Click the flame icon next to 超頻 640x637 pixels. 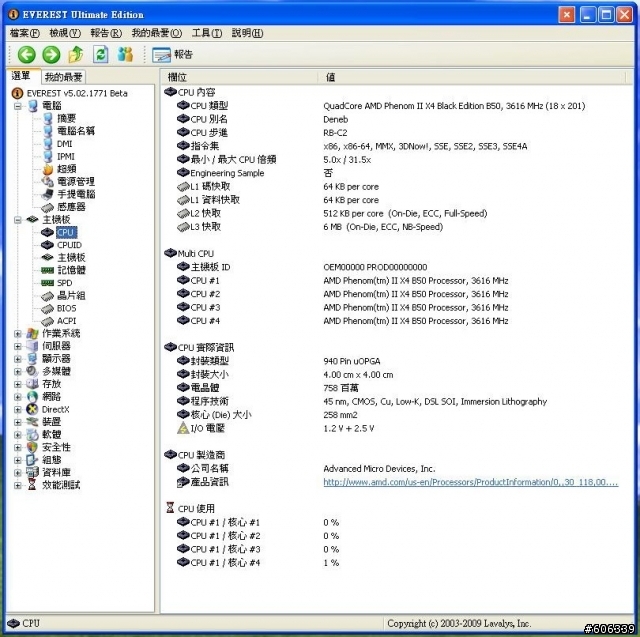click(48, 169)
